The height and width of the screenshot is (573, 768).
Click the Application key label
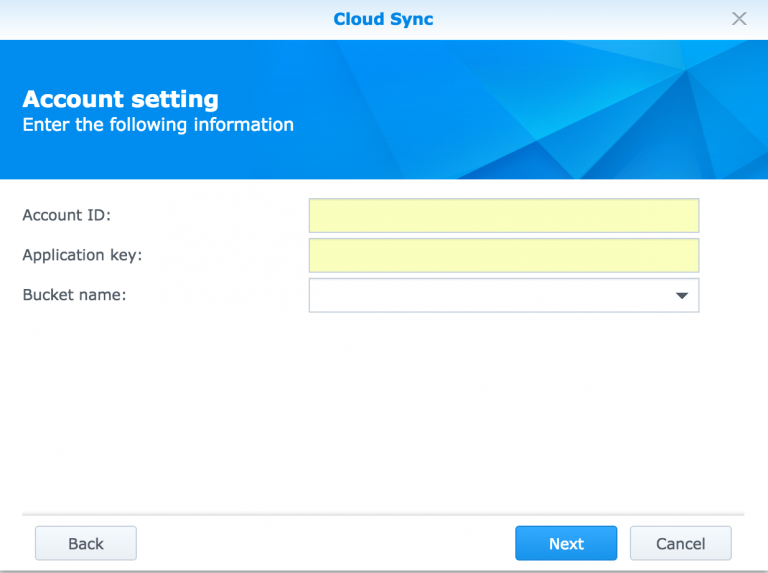pyautogui.click(x=82, y=255)
